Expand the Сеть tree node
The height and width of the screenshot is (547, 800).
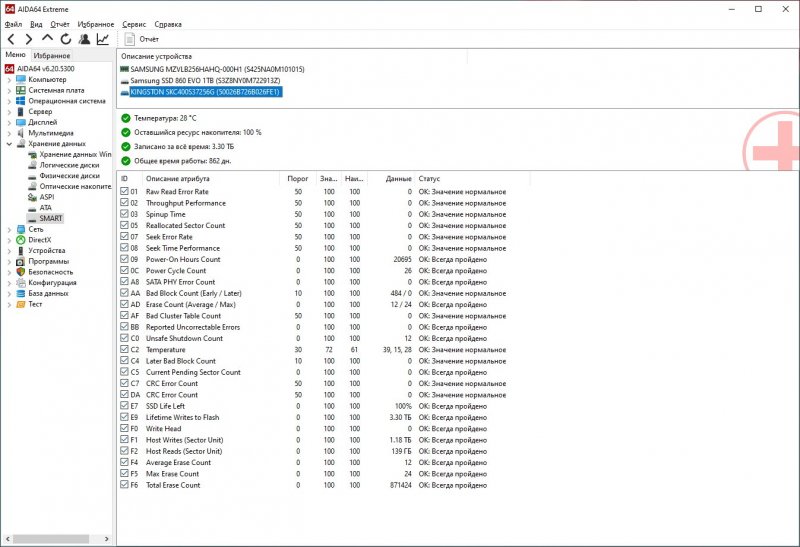pyautogui.click(x=9, y=229)
